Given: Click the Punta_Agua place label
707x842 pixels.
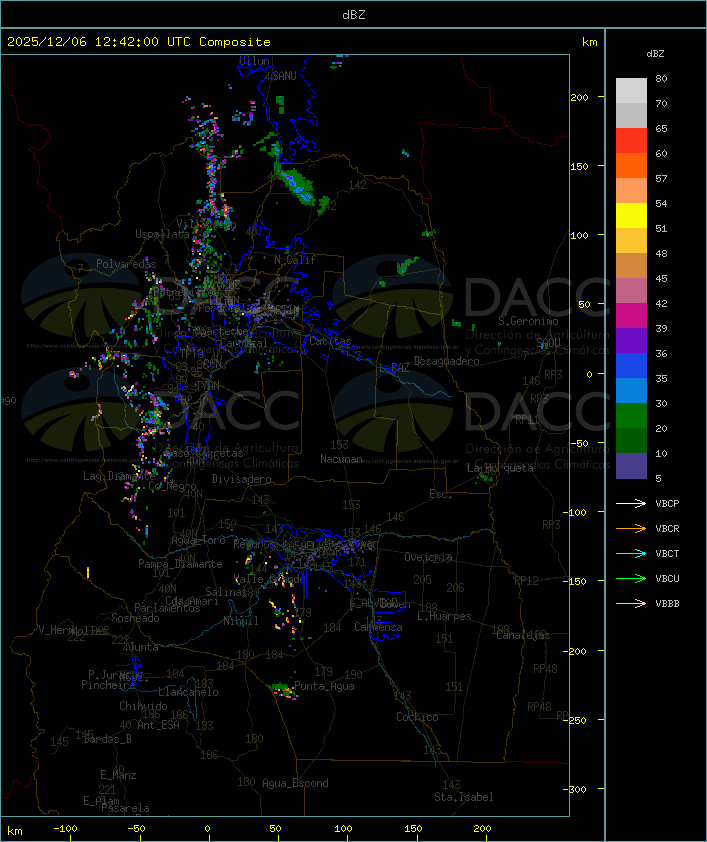Looking at the screenshot, I should click(x=324, y=686).
